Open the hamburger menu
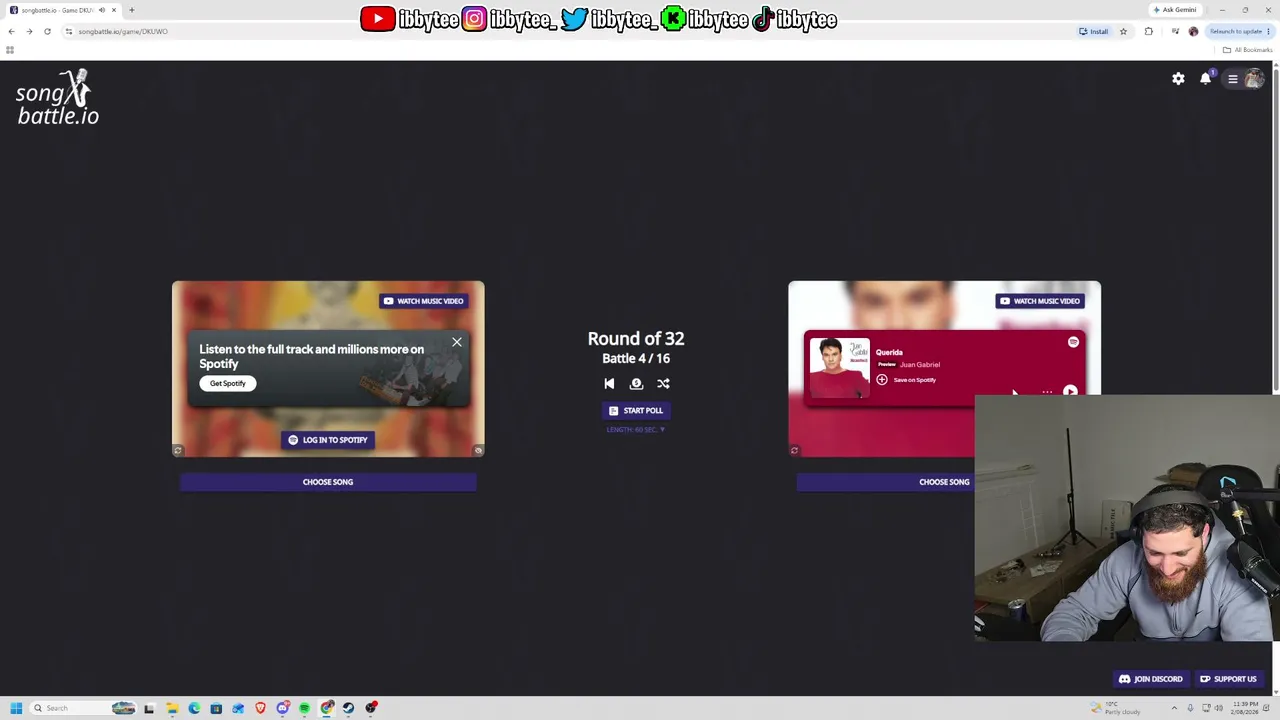This screenshot has width=1280, height=720. (1232, 79)
